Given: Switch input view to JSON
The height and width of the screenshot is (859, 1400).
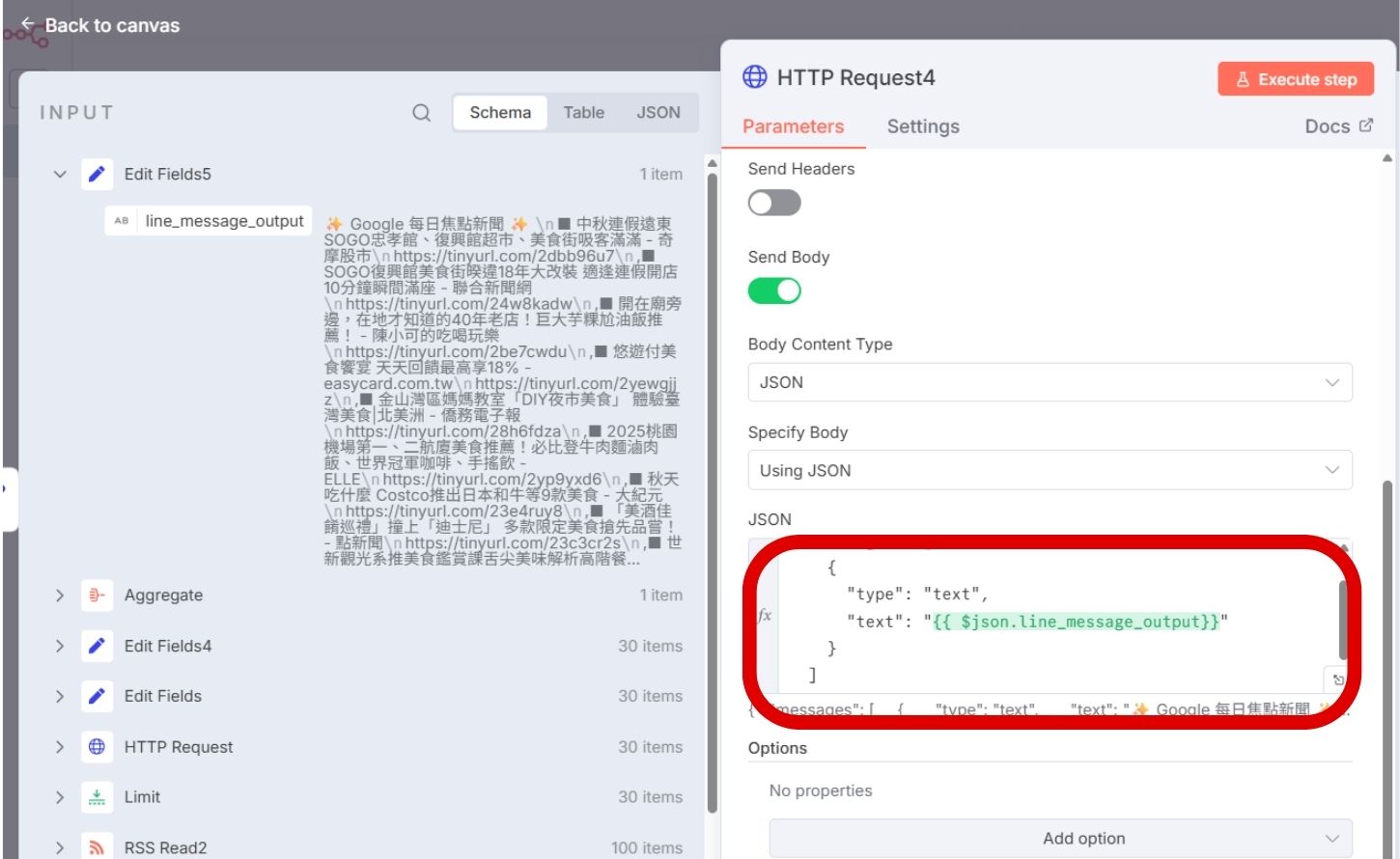Looking at the screenshot, I should coord(658,113).
